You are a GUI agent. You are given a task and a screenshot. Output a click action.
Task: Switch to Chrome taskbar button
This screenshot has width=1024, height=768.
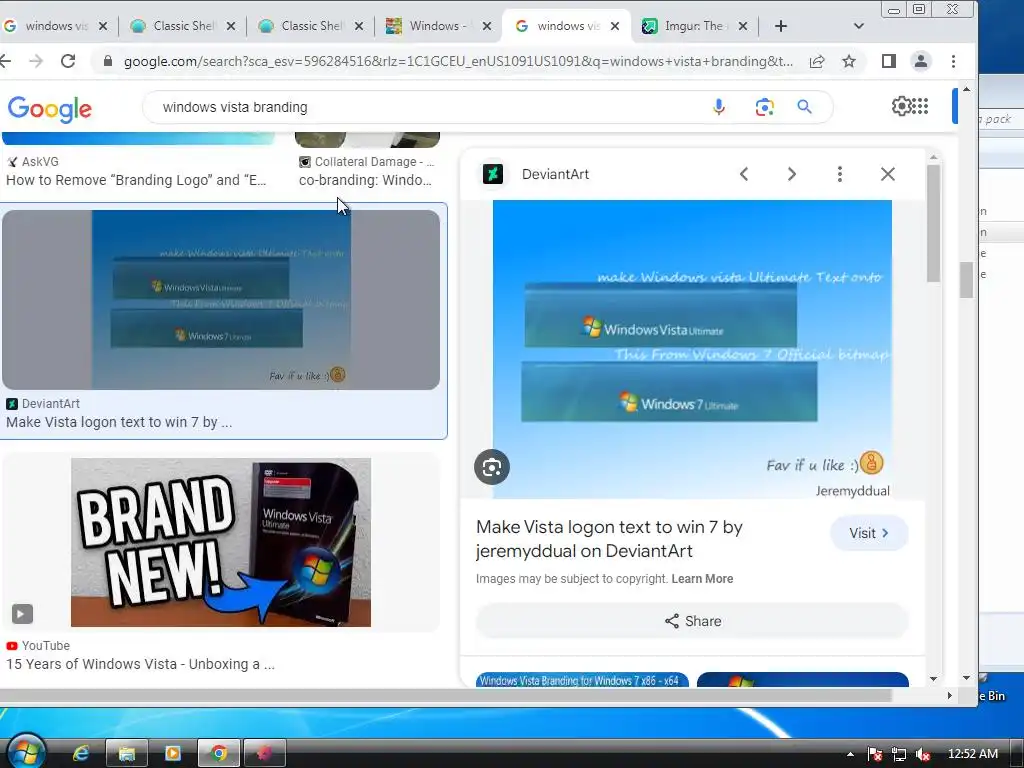(219, 754)
